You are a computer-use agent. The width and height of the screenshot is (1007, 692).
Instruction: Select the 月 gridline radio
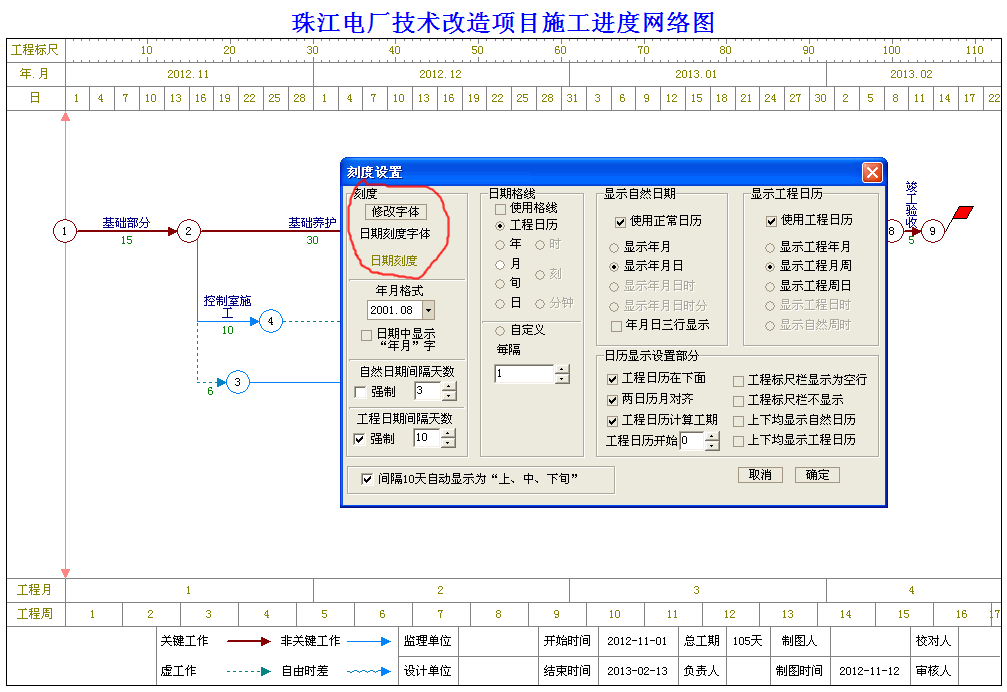click(x=500, y=264)
